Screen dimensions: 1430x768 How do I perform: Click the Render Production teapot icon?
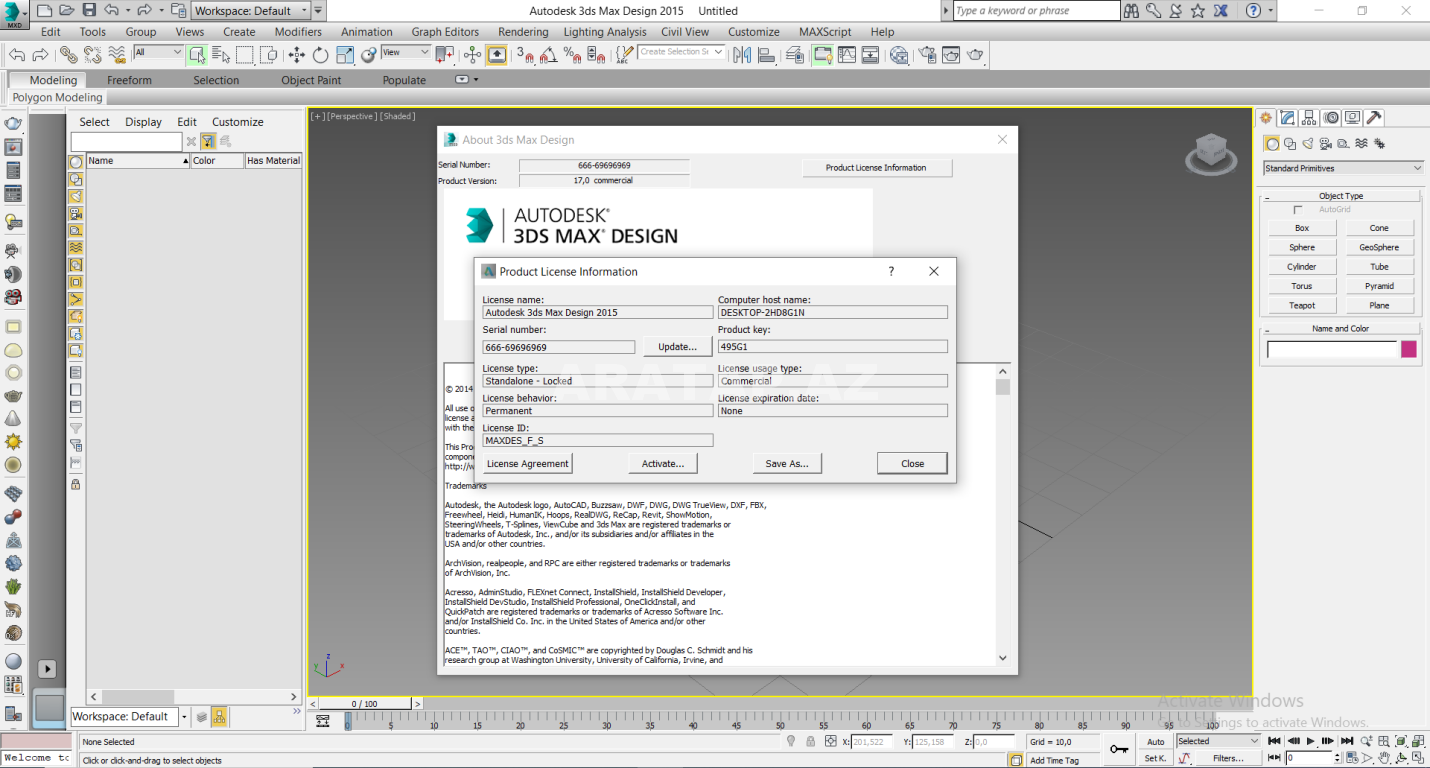coord(975,54)
